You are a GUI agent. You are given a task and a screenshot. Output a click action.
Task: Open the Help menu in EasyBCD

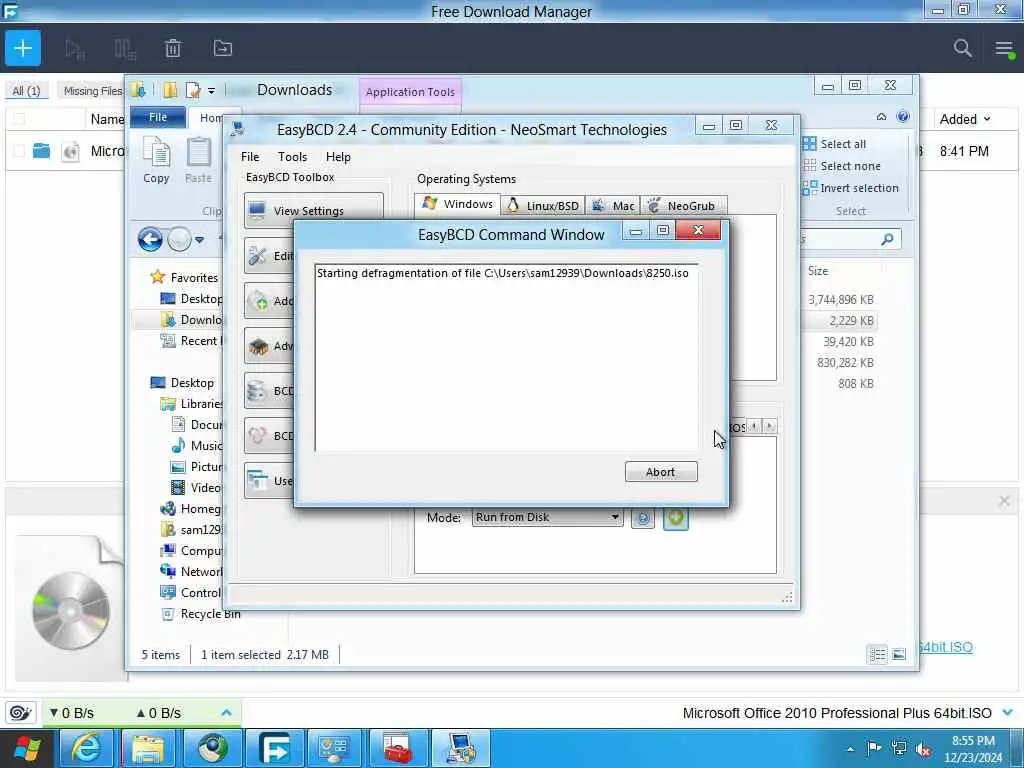tap(338, 157)
